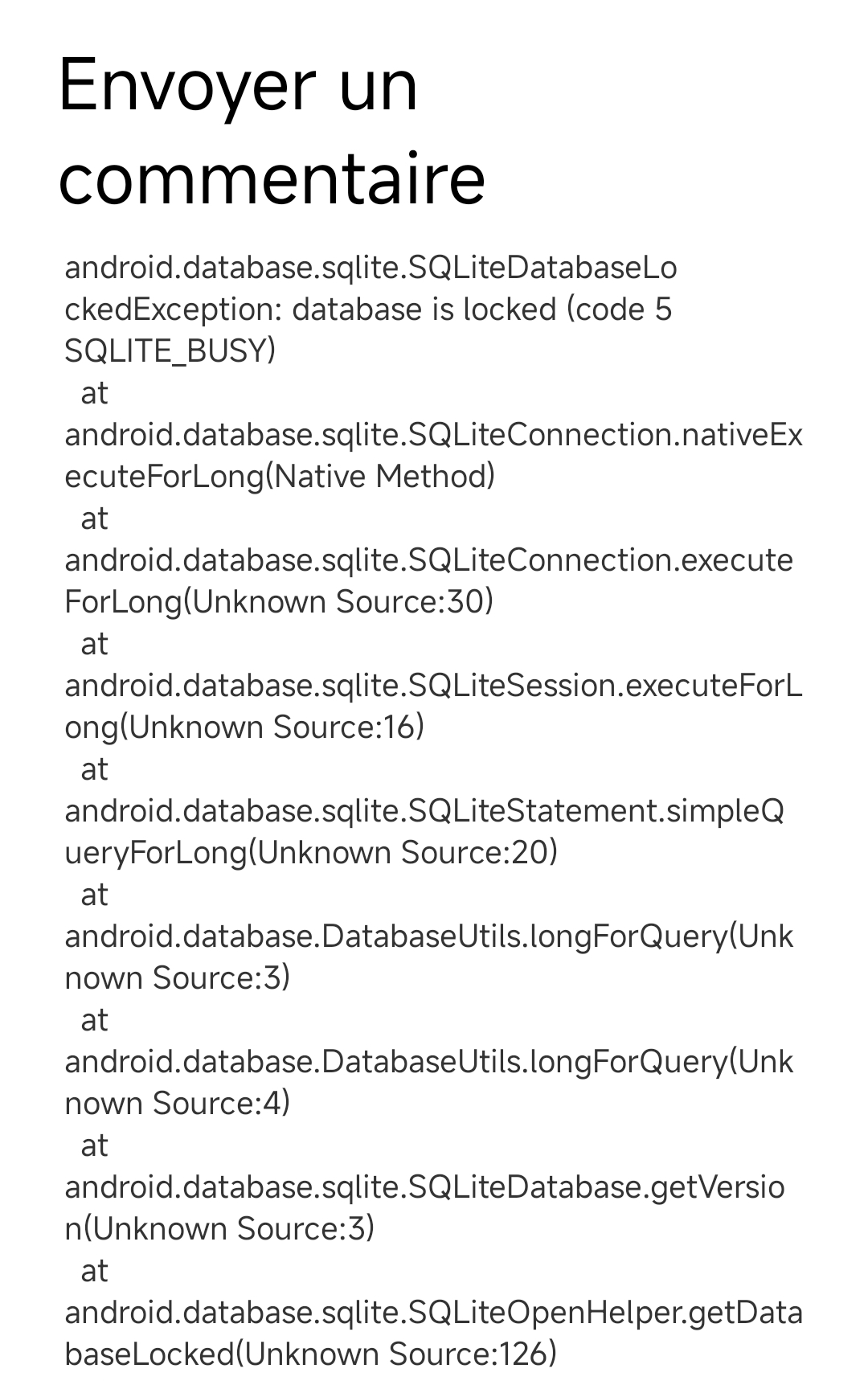Select the SQLiteConnection.execute line
This screenshot has width=868, height=1381.
pyautogui.click(x=428, y=560)
